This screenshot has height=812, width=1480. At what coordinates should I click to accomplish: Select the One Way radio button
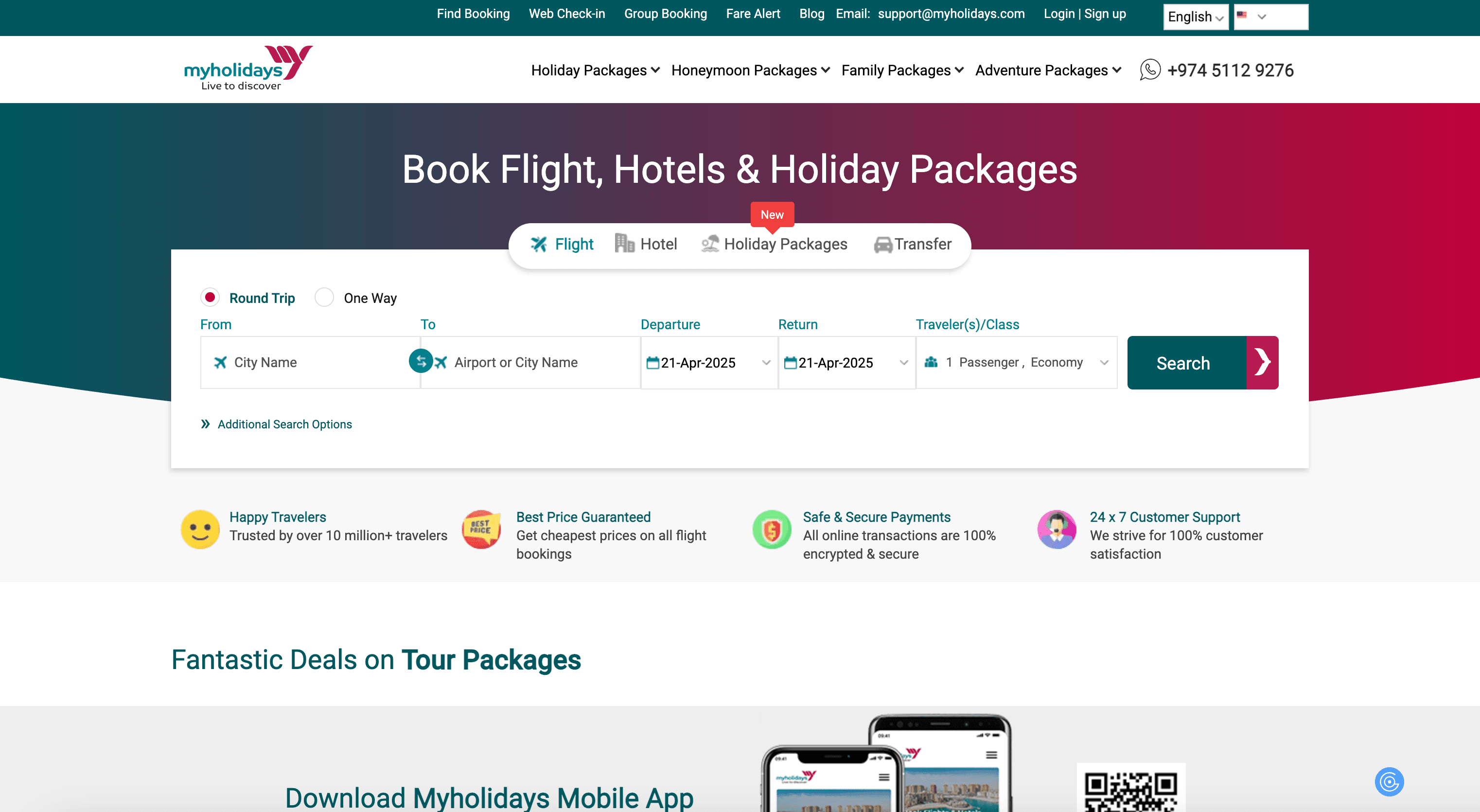click(x=324, y=297)
